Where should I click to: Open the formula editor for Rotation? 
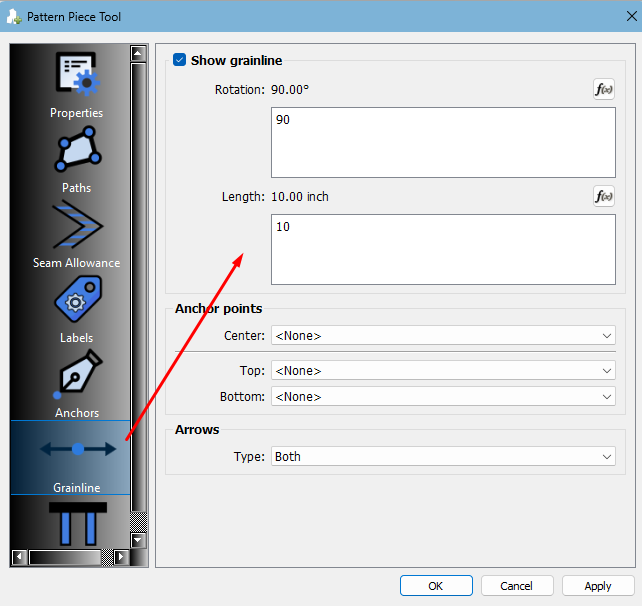(x=603, y=90)
